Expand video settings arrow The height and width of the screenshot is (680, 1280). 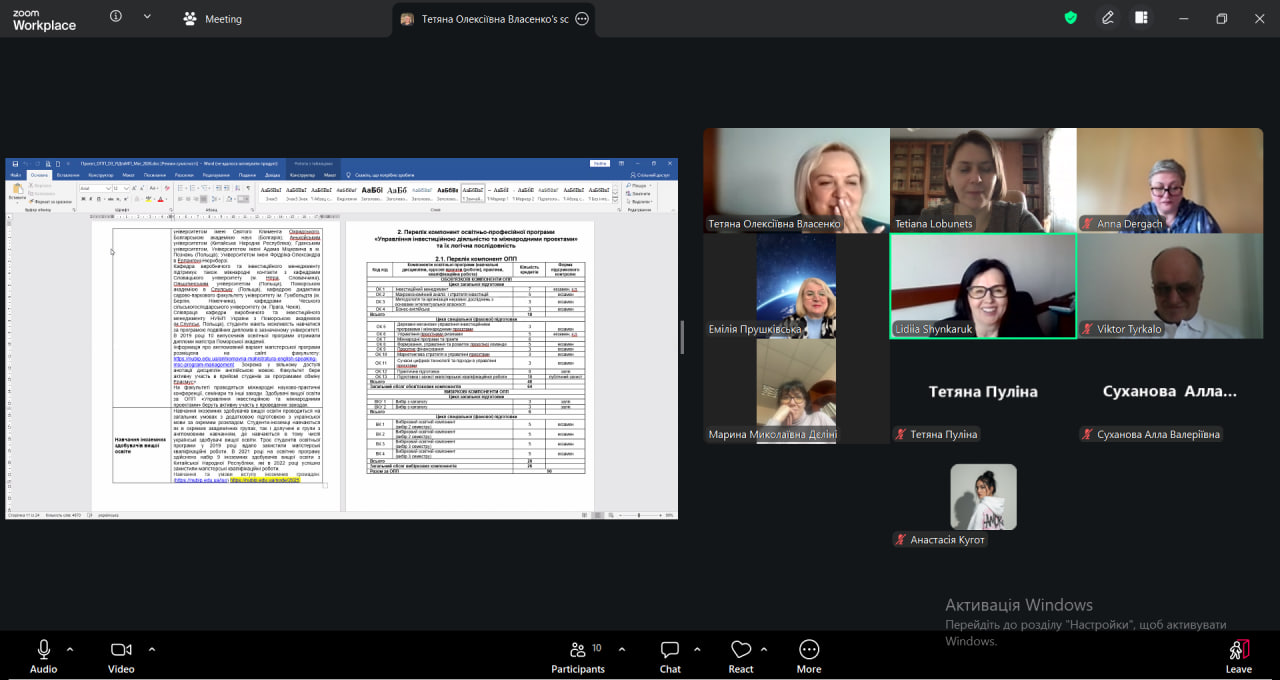[x=152, y=648]
